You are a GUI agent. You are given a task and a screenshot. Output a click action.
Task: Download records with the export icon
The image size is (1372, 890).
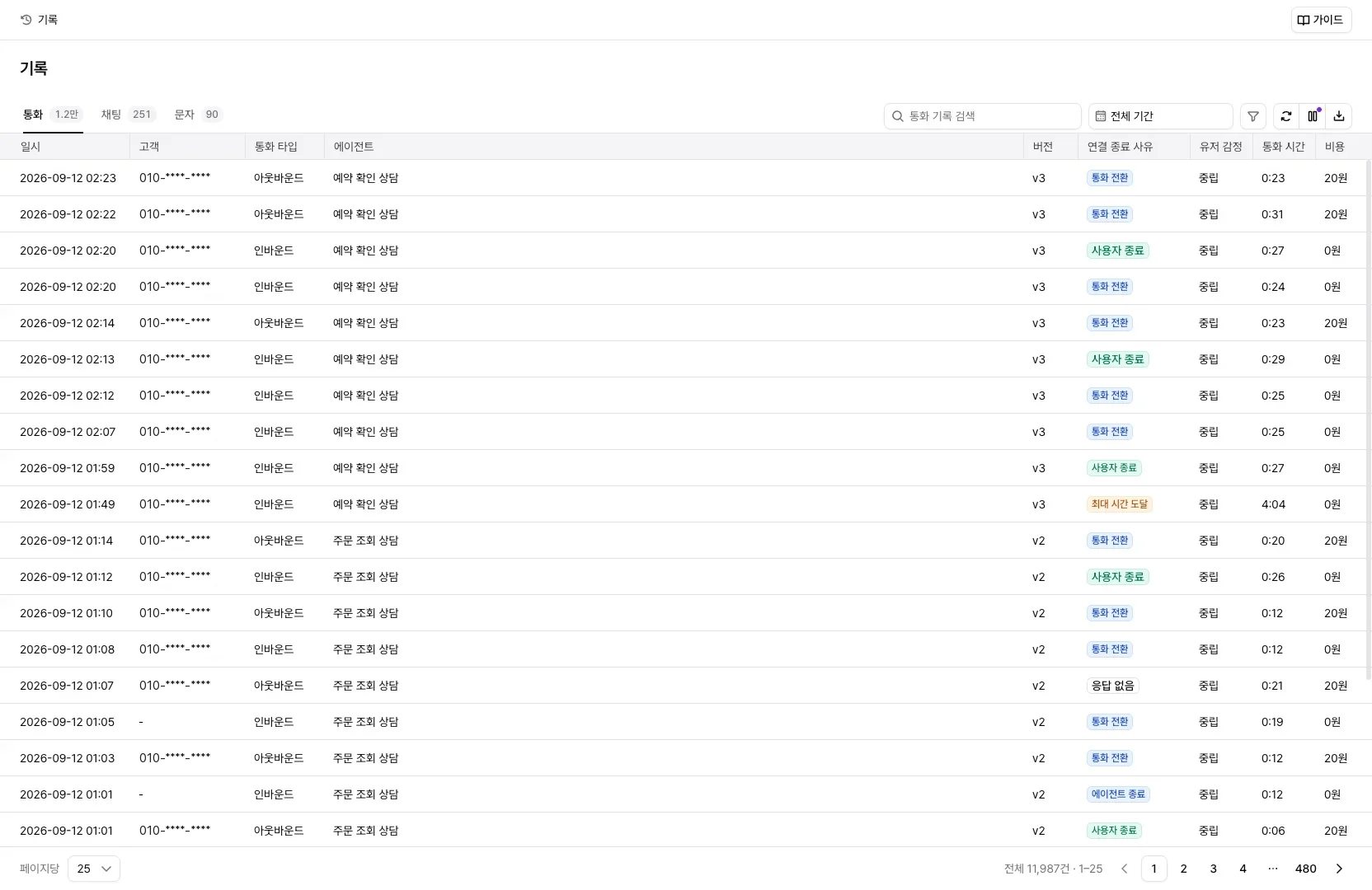click(x=1339, y=116)
